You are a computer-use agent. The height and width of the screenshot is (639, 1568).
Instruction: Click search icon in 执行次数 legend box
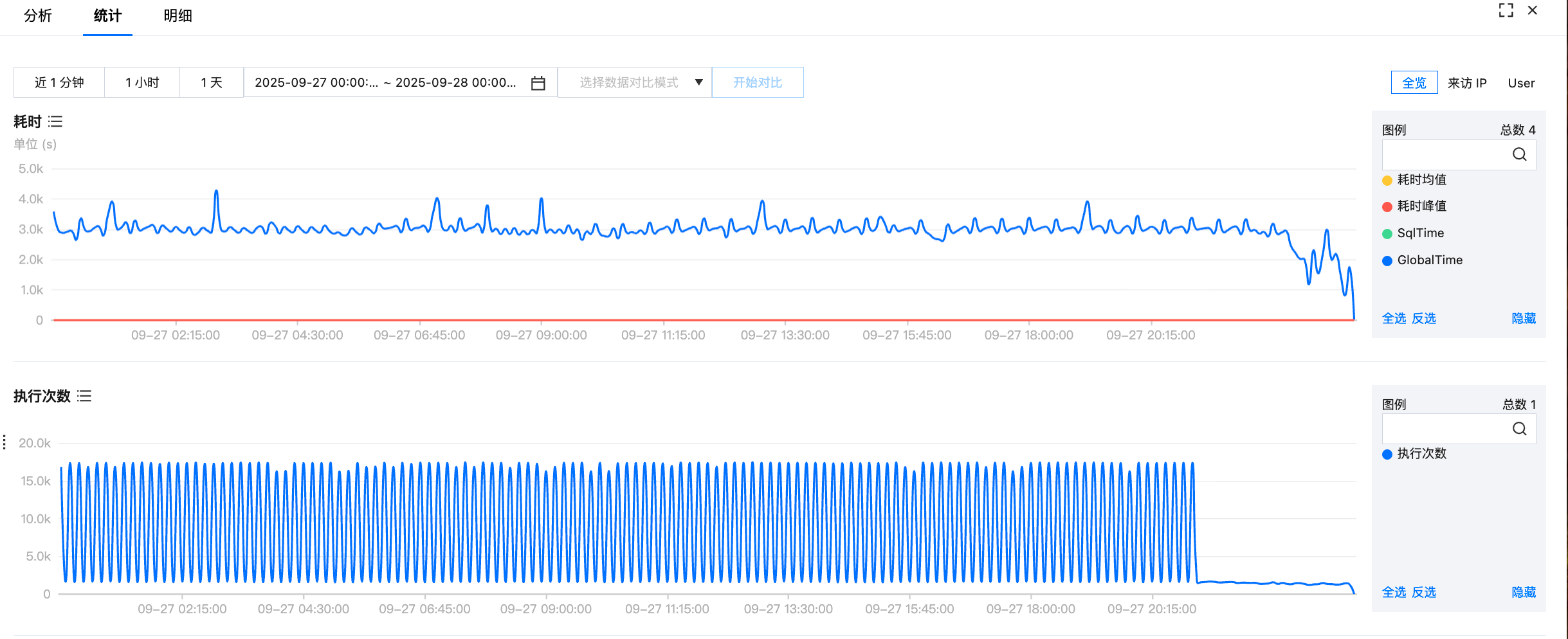coord(1519,429)
